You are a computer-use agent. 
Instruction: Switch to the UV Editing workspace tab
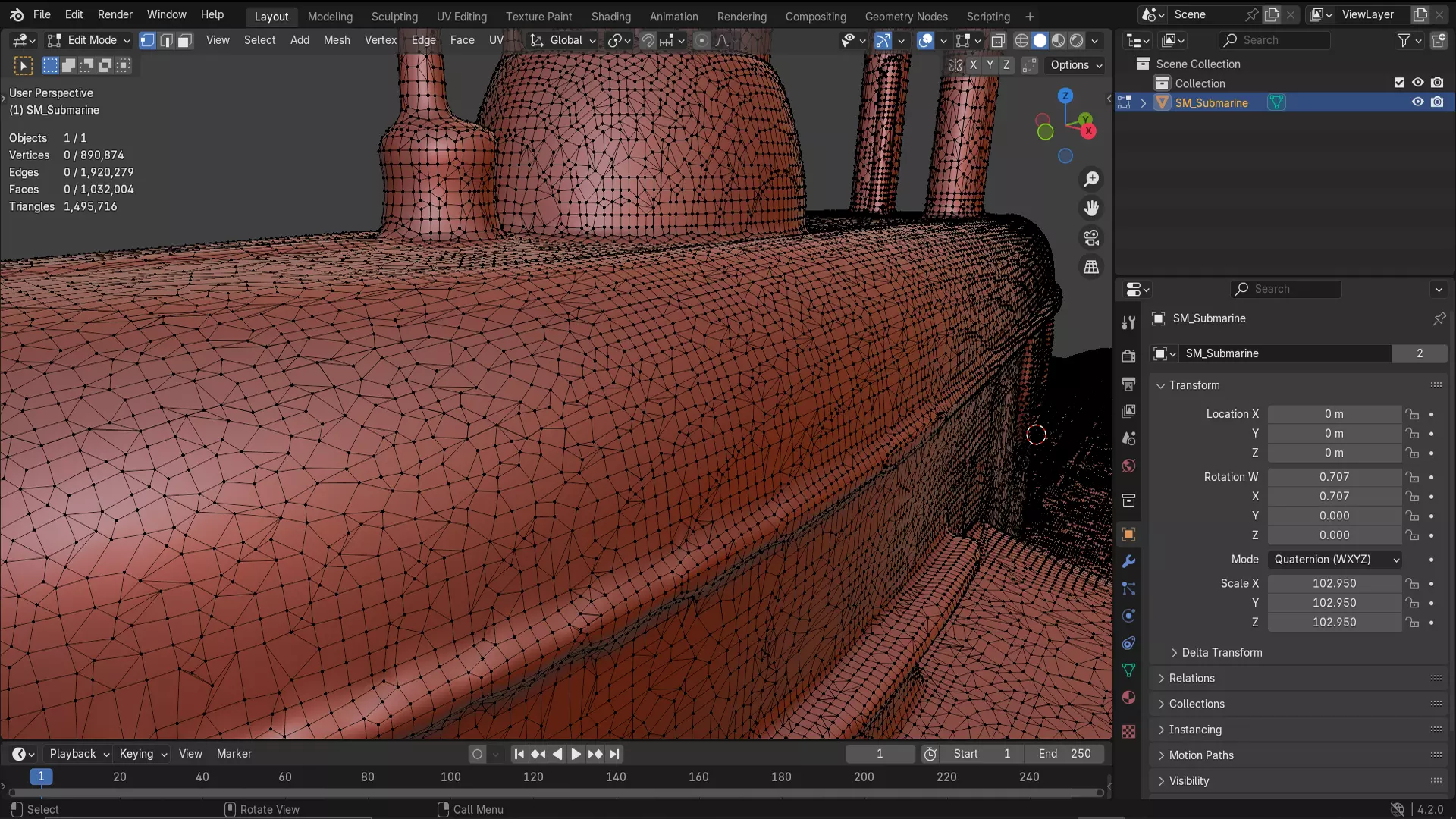click(x=461, y=16)
